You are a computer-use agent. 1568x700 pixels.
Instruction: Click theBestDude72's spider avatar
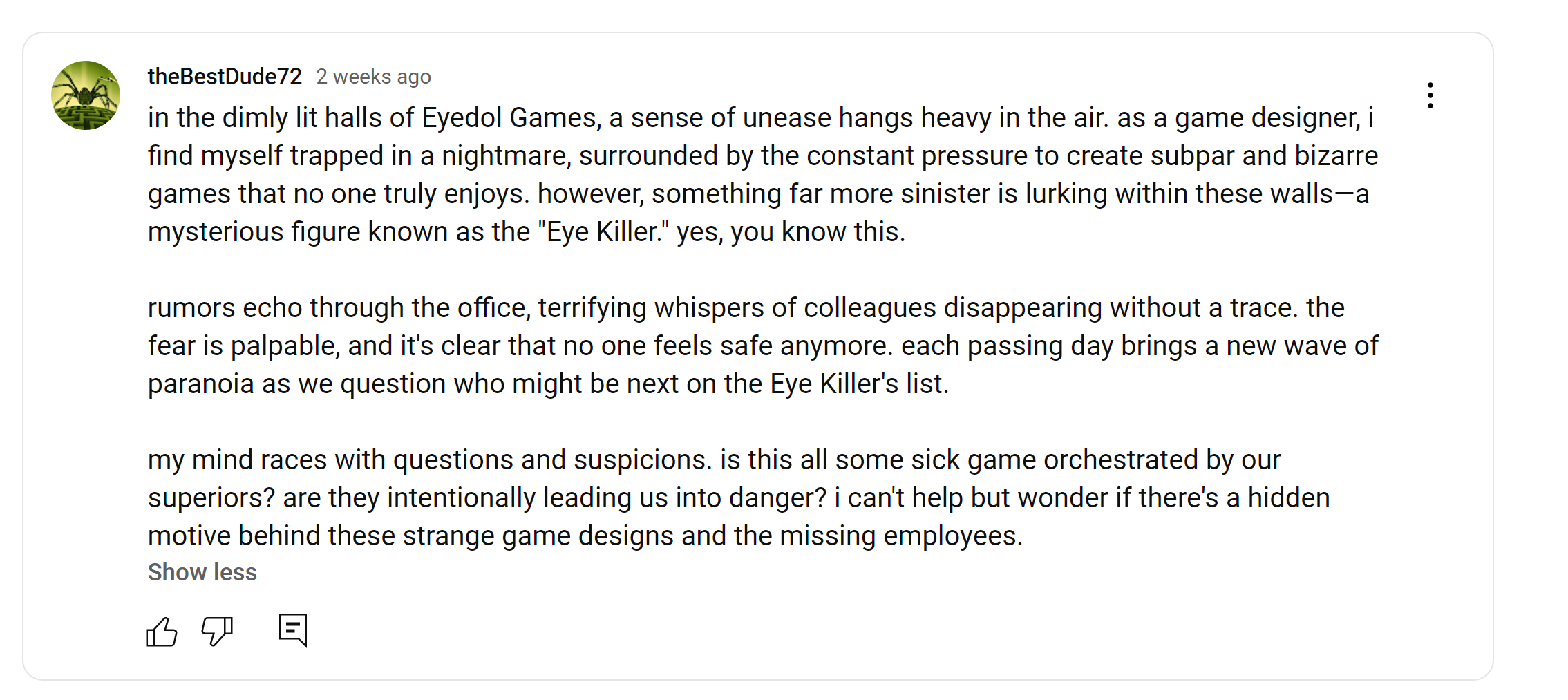click(86, 95)
